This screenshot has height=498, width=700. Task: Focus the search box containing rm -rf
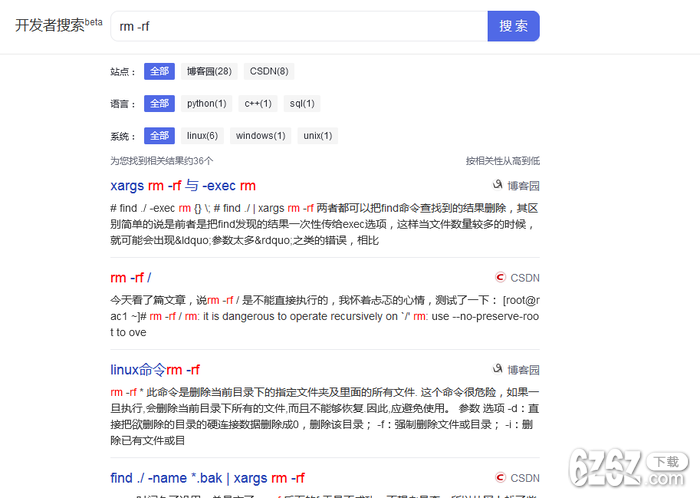[299, 26]
